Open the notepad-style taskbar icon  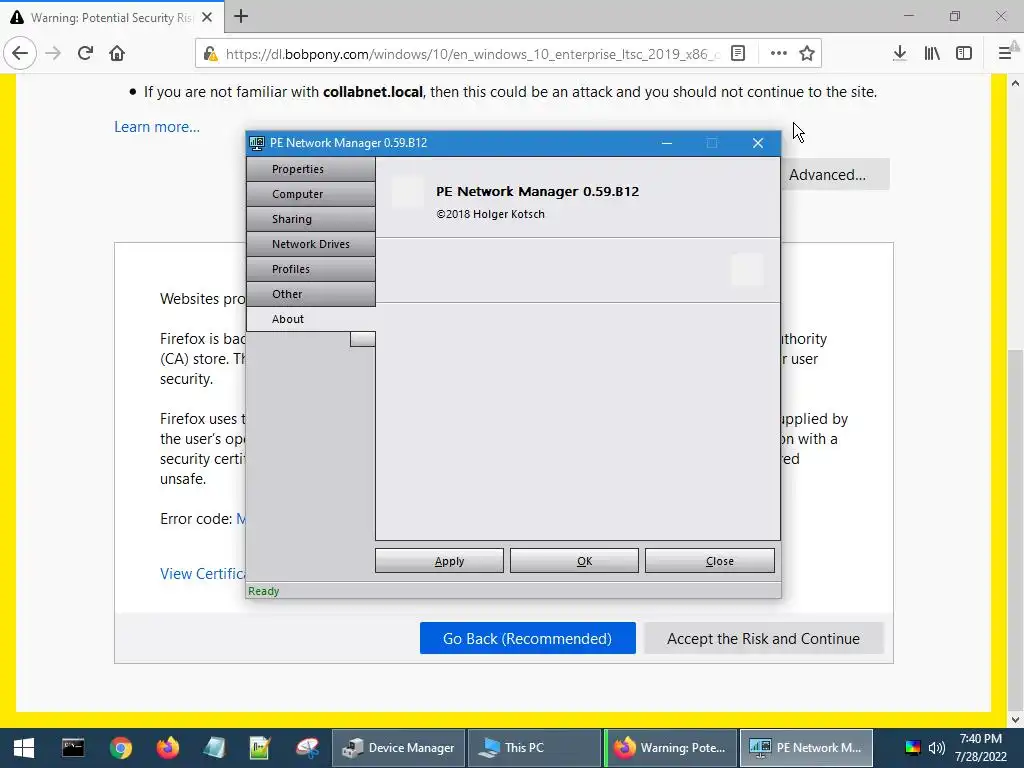coord(214,748)
